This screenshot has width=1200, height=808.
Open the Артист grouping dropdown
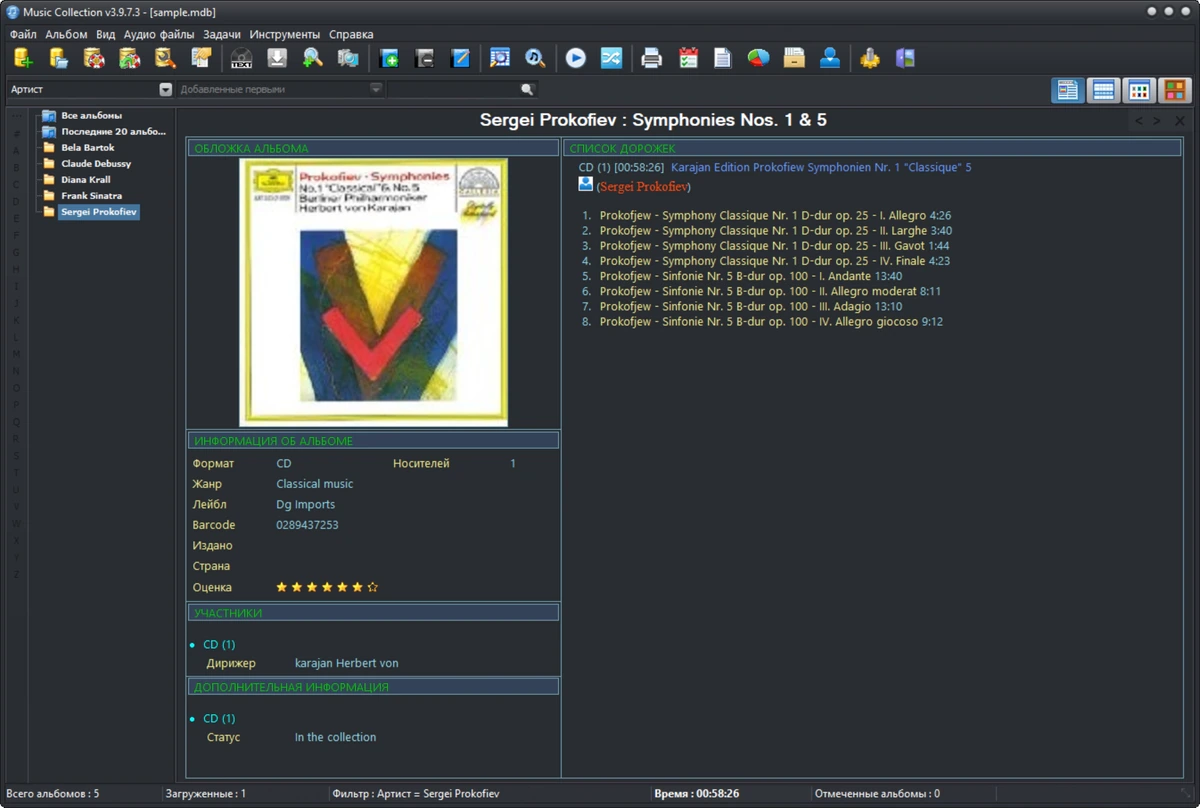pos(166,89)
